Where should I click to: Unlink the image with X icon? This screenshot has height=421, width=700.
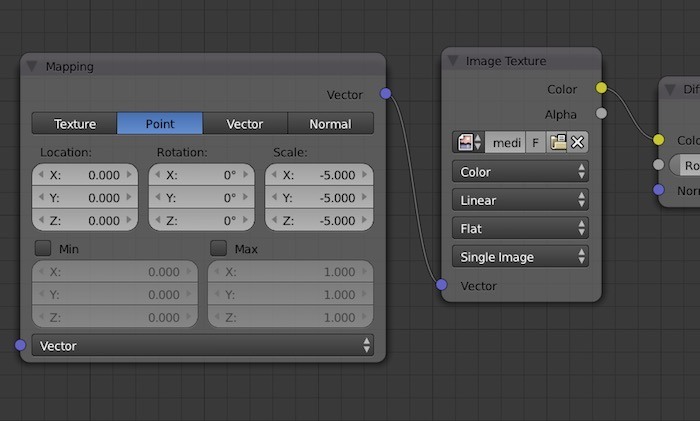[x=578, y=142]
